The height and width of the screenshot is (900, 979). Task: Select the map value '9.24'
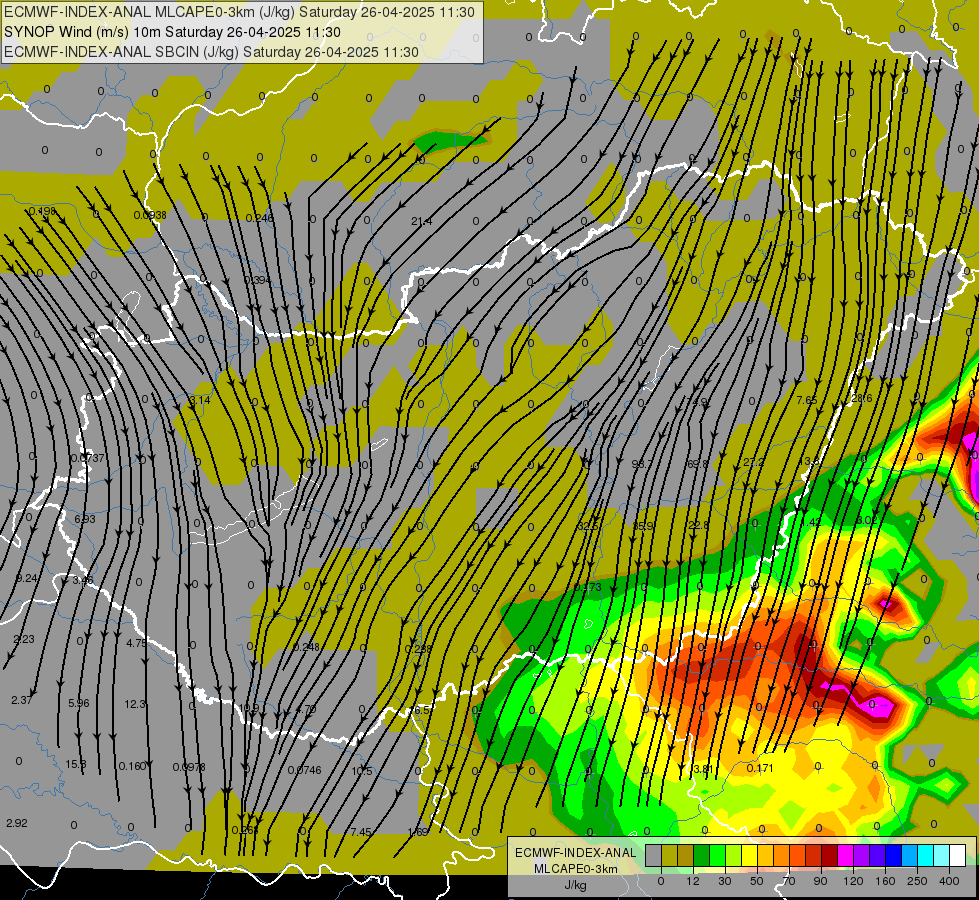coord(27,578)
